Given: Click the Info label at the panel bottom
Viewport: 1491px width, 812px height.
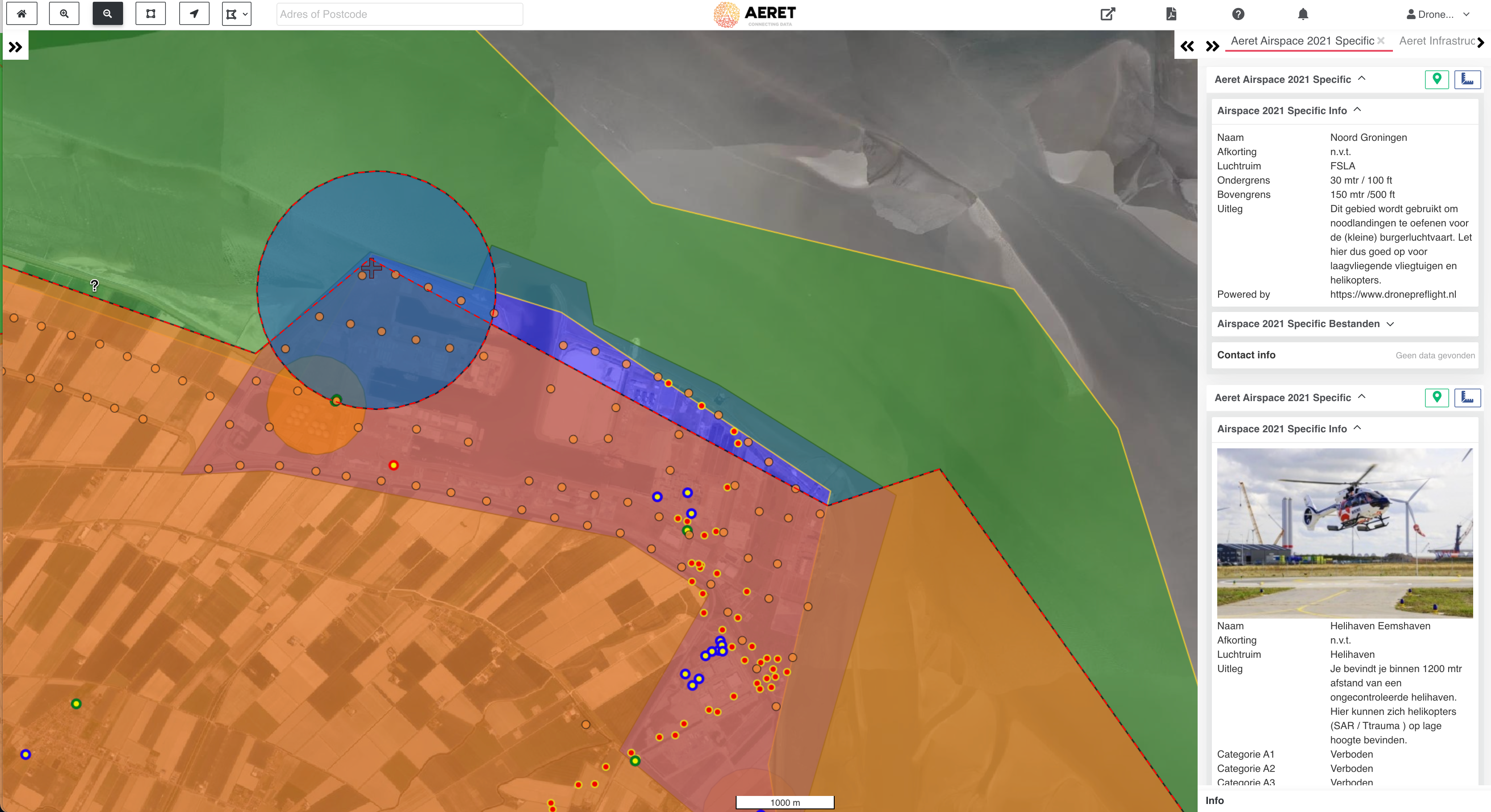Looking at the screenshot, I should coord(1214,800).
